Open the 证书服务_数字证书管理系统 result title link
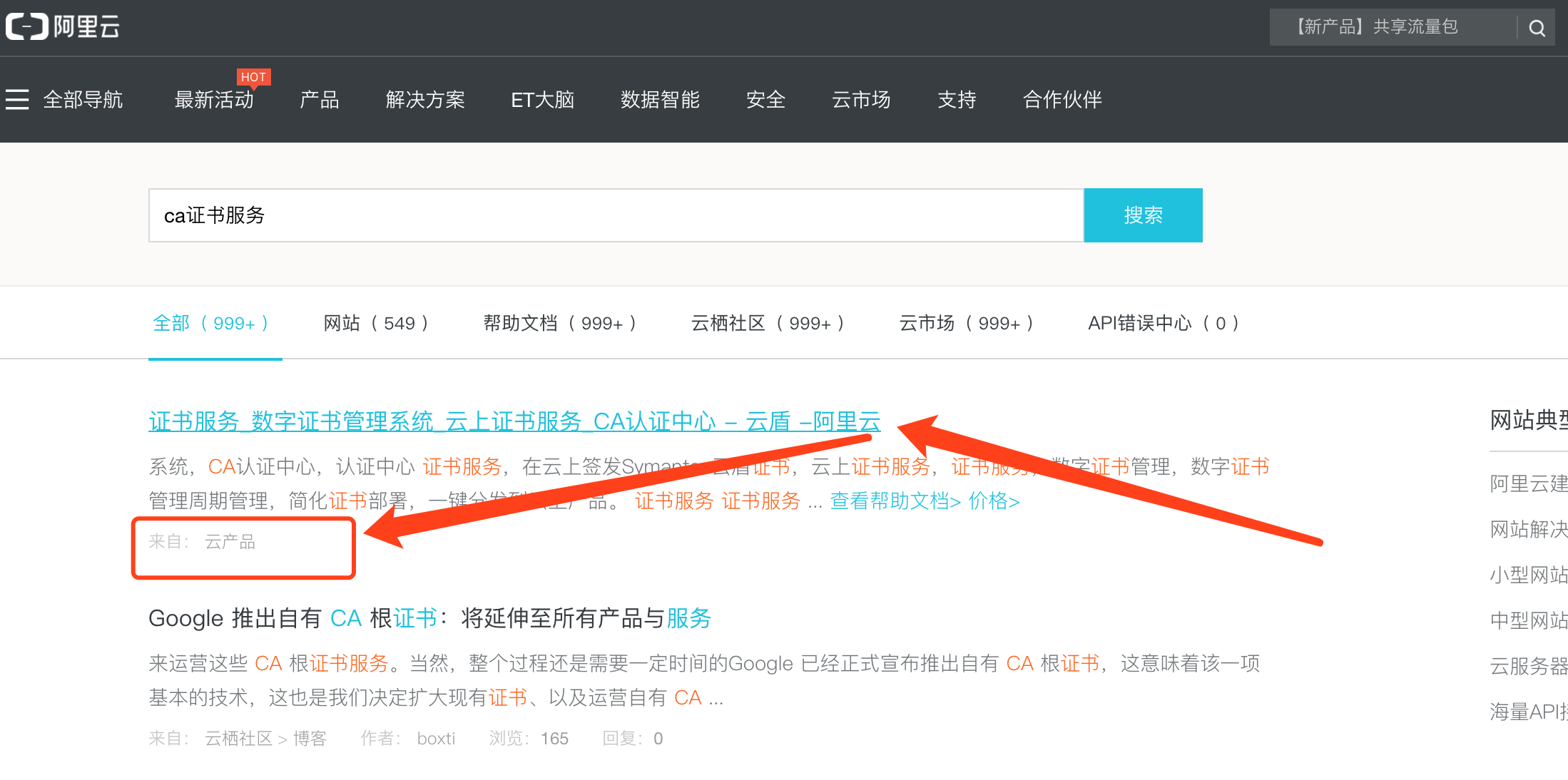 [514, 421]
